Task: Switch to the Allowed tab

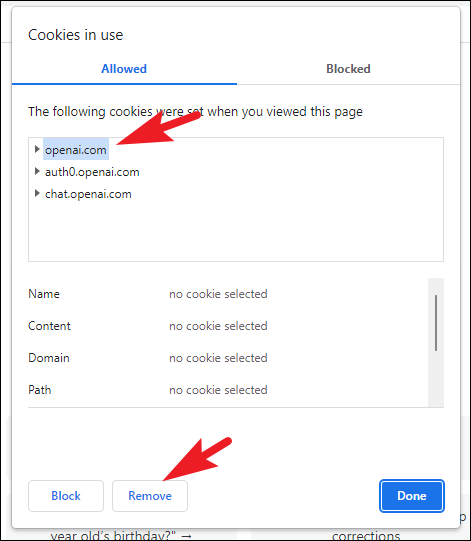Action: point(124,69)
